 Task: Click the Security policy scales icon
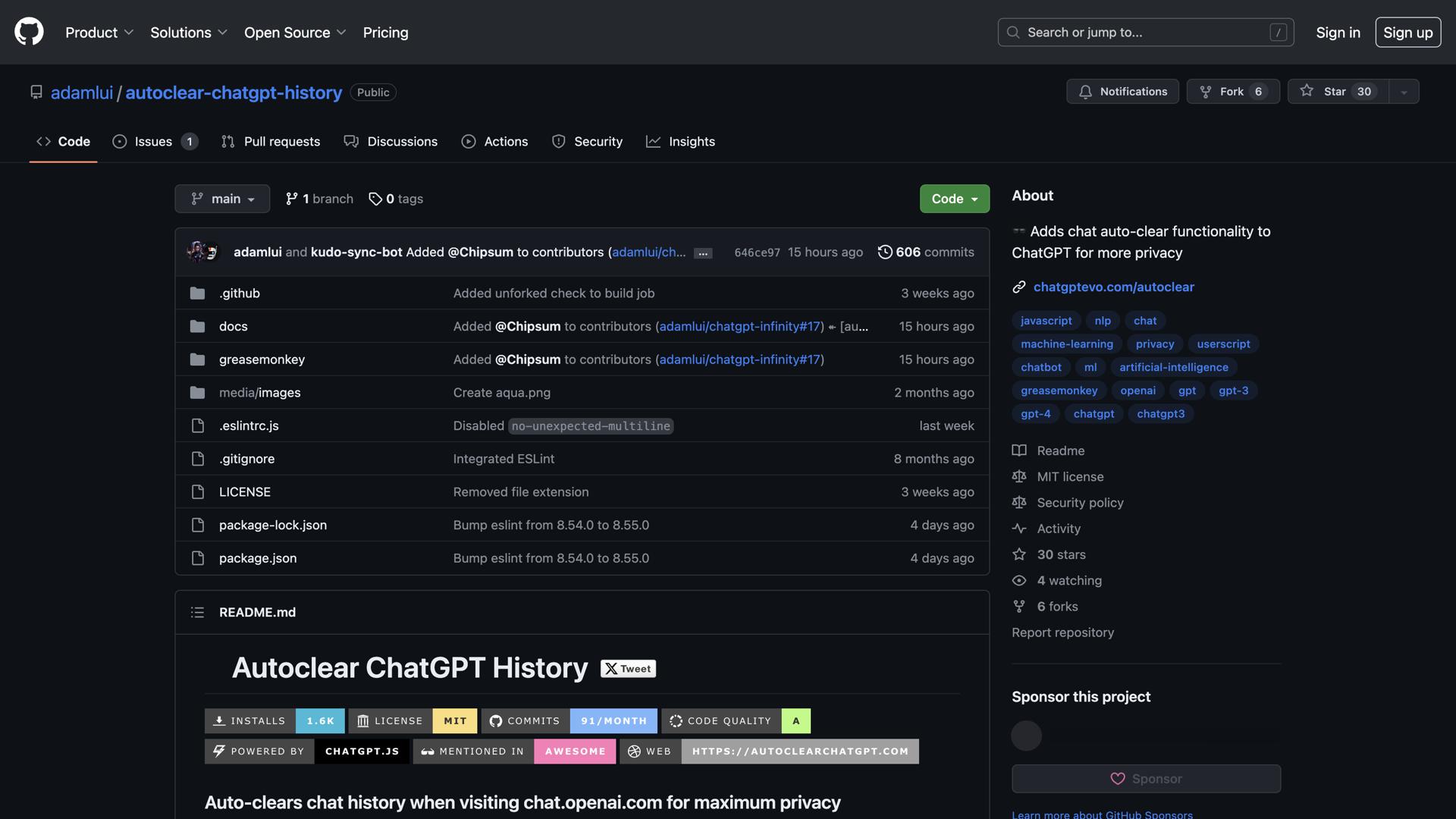pos(1019,502)
